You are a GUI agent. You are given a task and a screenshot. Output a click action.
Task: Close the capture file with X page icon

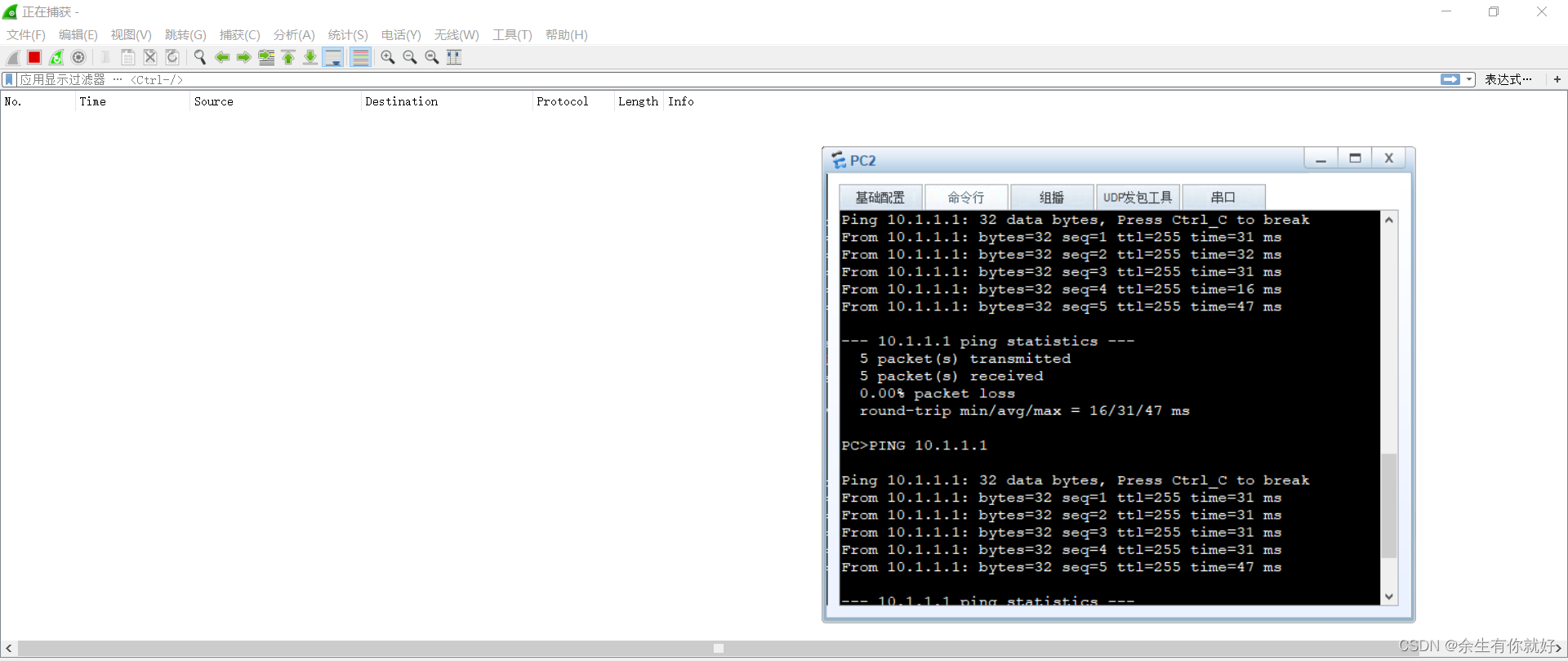(x=150, y=57)
